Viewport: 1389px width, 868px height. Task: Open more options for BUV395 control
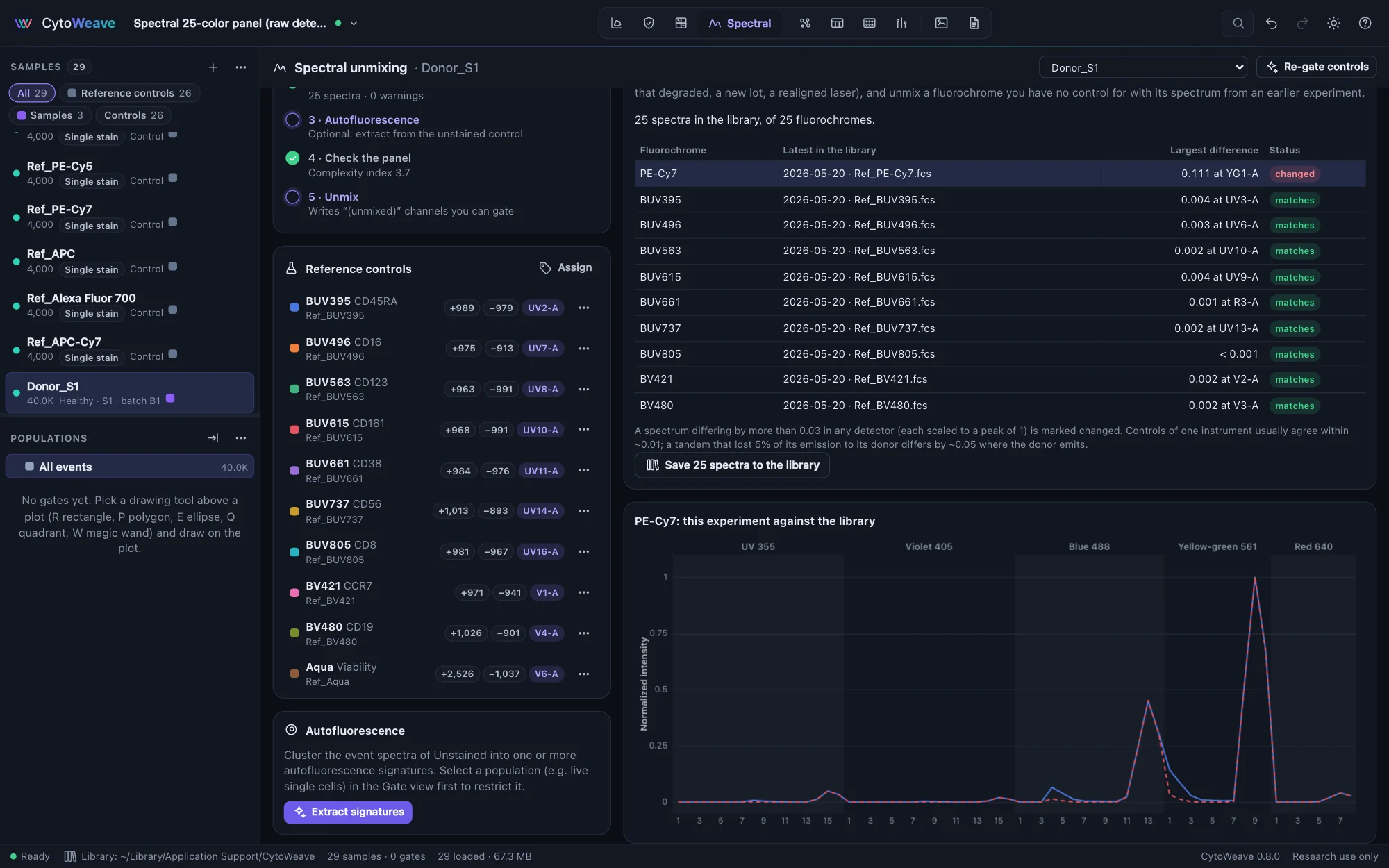584,308
